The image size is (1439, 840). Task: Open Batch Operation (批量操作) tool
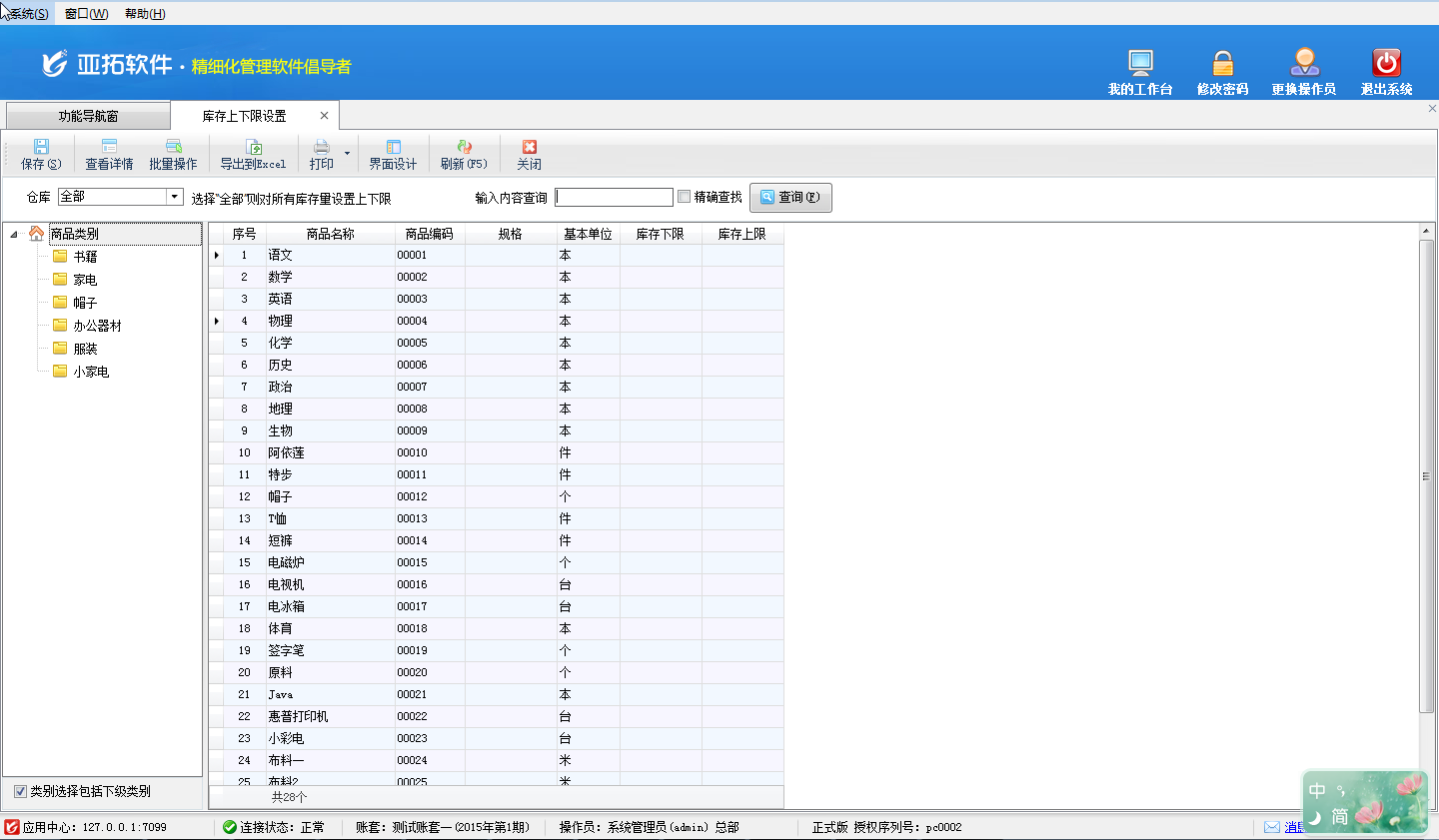tap(173, 147)
